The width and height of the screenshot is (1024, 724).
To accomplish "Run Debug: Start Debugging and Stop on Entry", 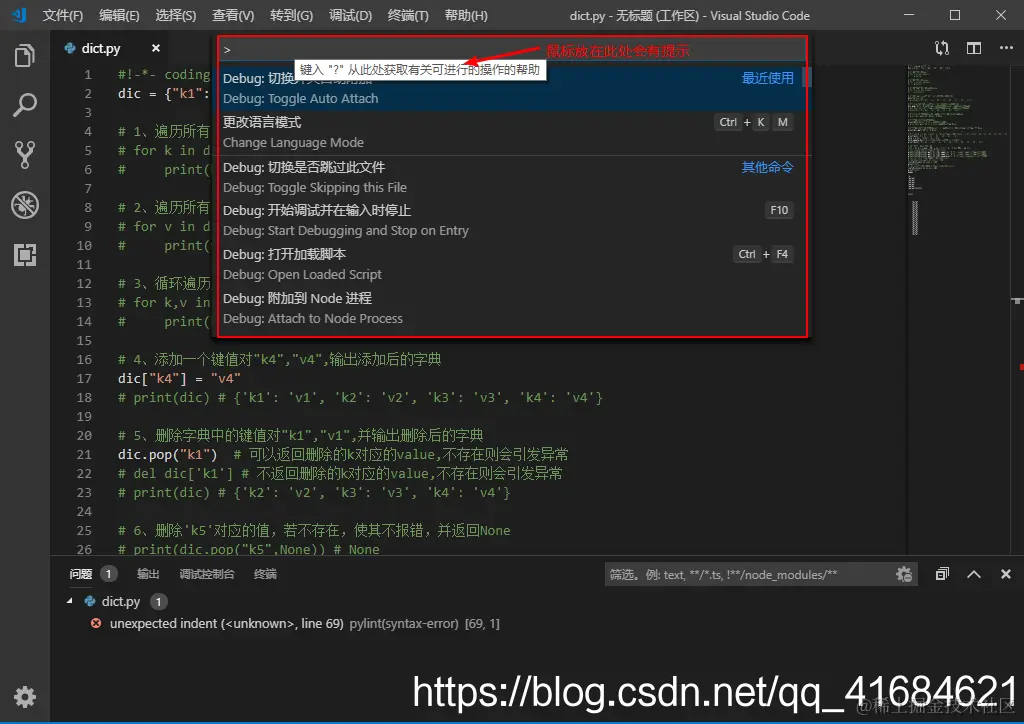I will pyautogui.click(x=513, y=221).
